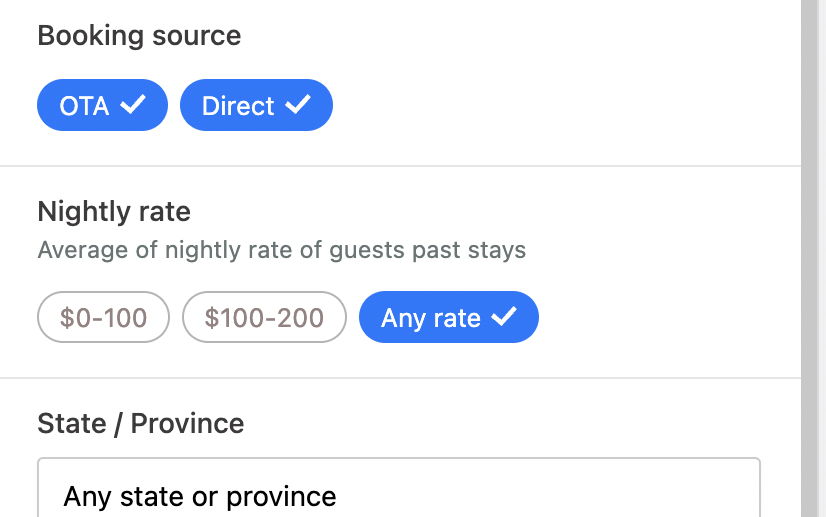The width and height of the screenshot is (826, 517).
Task: Click the 'Any state or province' placeholder text
Action: click(x=200, y=496)
